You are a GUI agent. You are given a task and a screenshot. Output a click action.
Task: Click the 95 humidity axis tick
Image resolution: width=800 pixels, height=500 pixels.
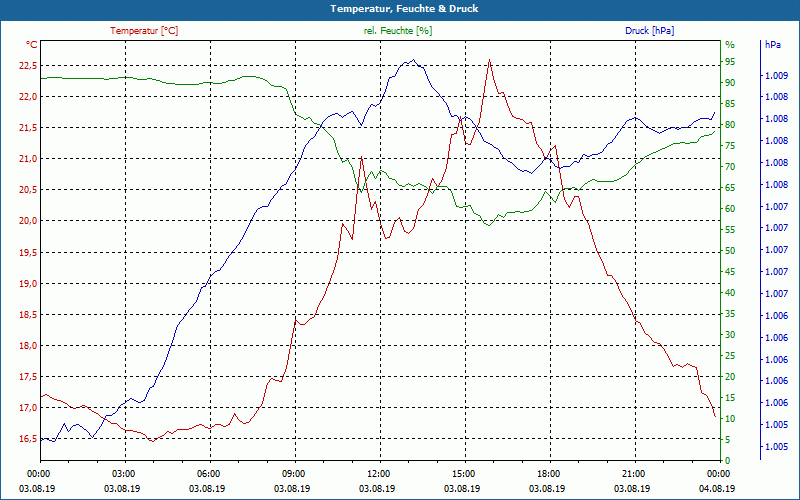pos(730,62)
